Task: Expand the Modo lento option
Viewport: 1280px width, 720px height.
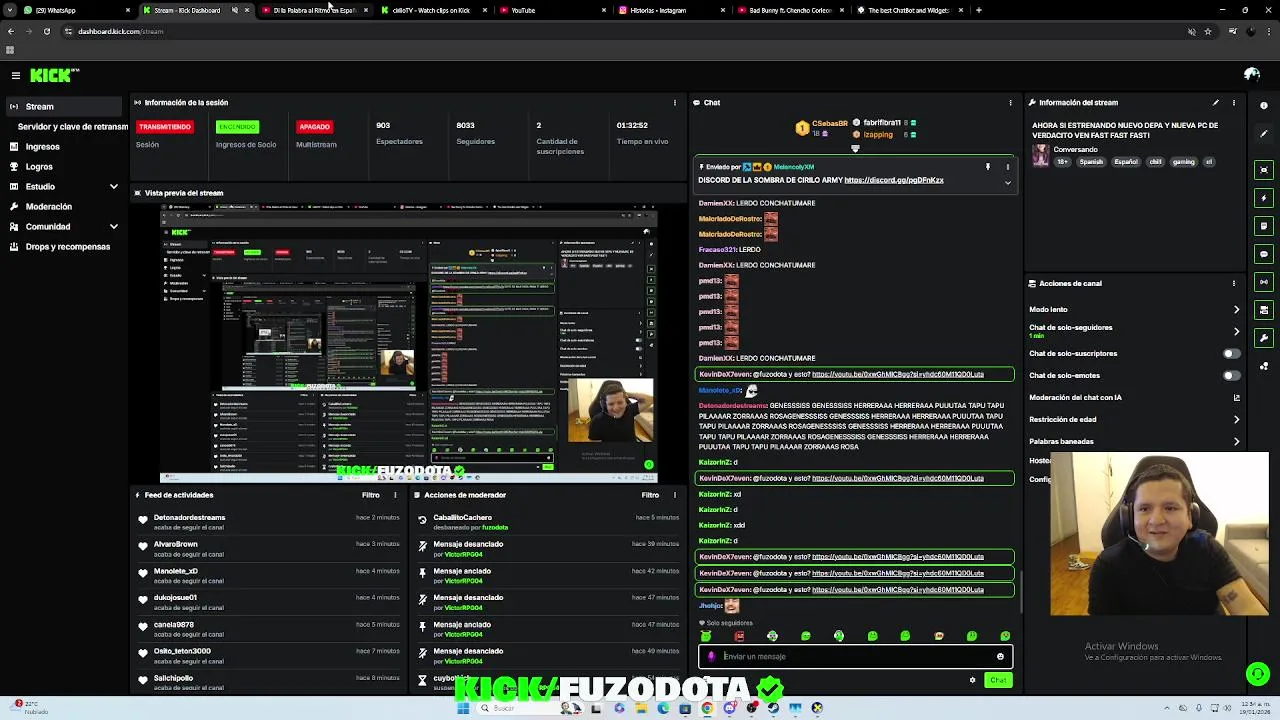Action: tap(1237, 309)
